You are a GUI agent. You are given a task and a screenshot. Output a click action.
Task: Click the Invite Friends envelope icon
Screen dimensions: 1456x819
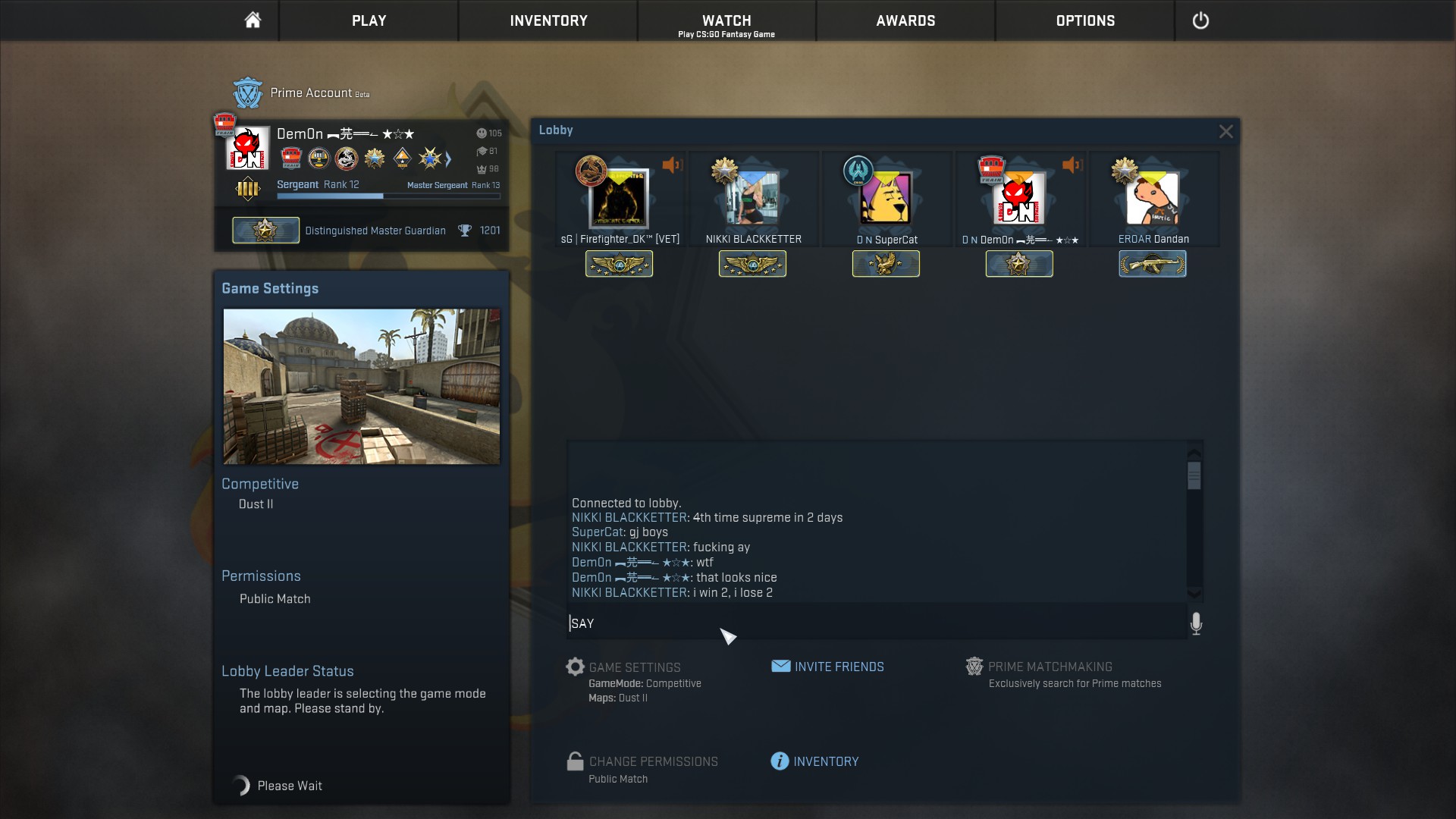click(x=780, y=667)
